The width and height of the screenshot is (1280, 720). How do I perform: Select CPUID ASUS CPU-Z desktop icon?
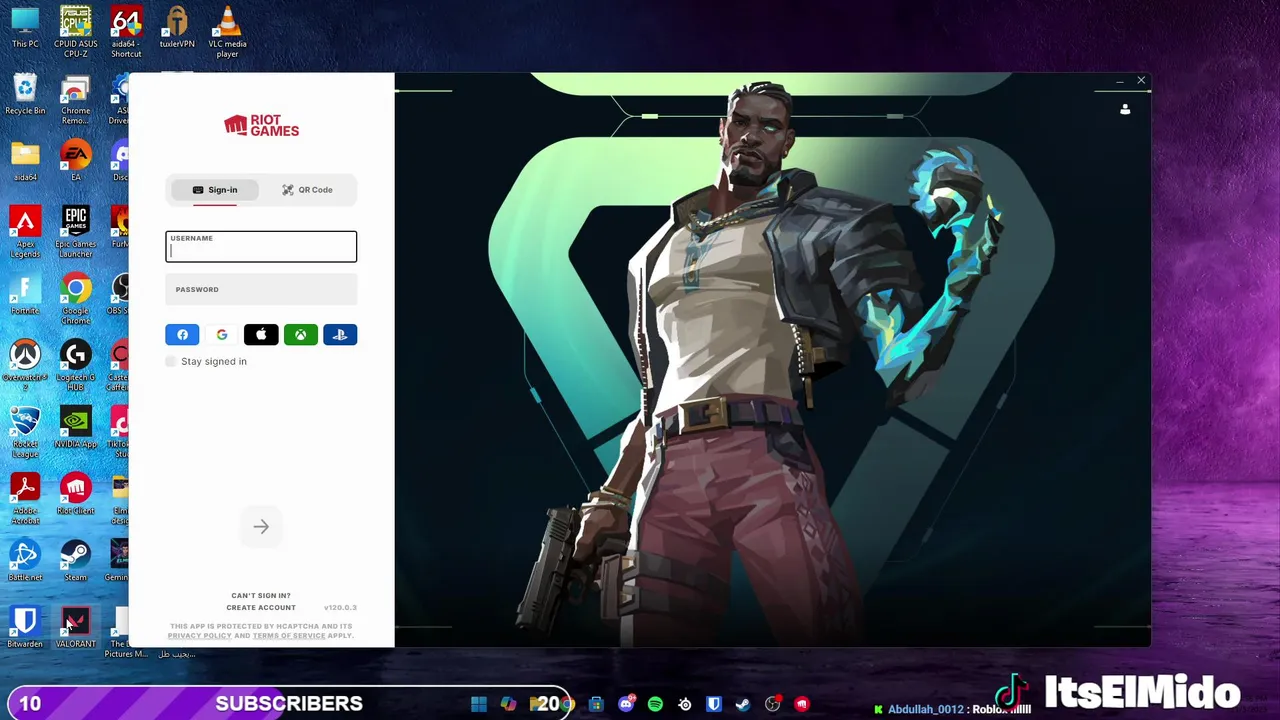point(76,32)
